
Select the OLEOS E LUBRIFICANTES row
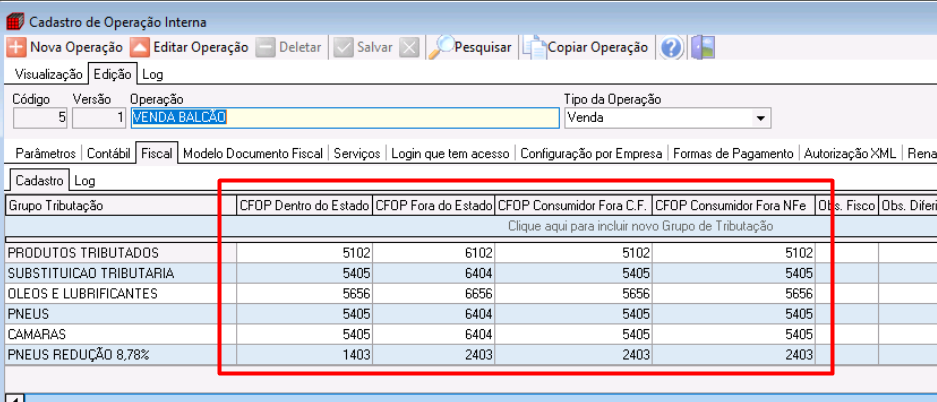point(471,293)
